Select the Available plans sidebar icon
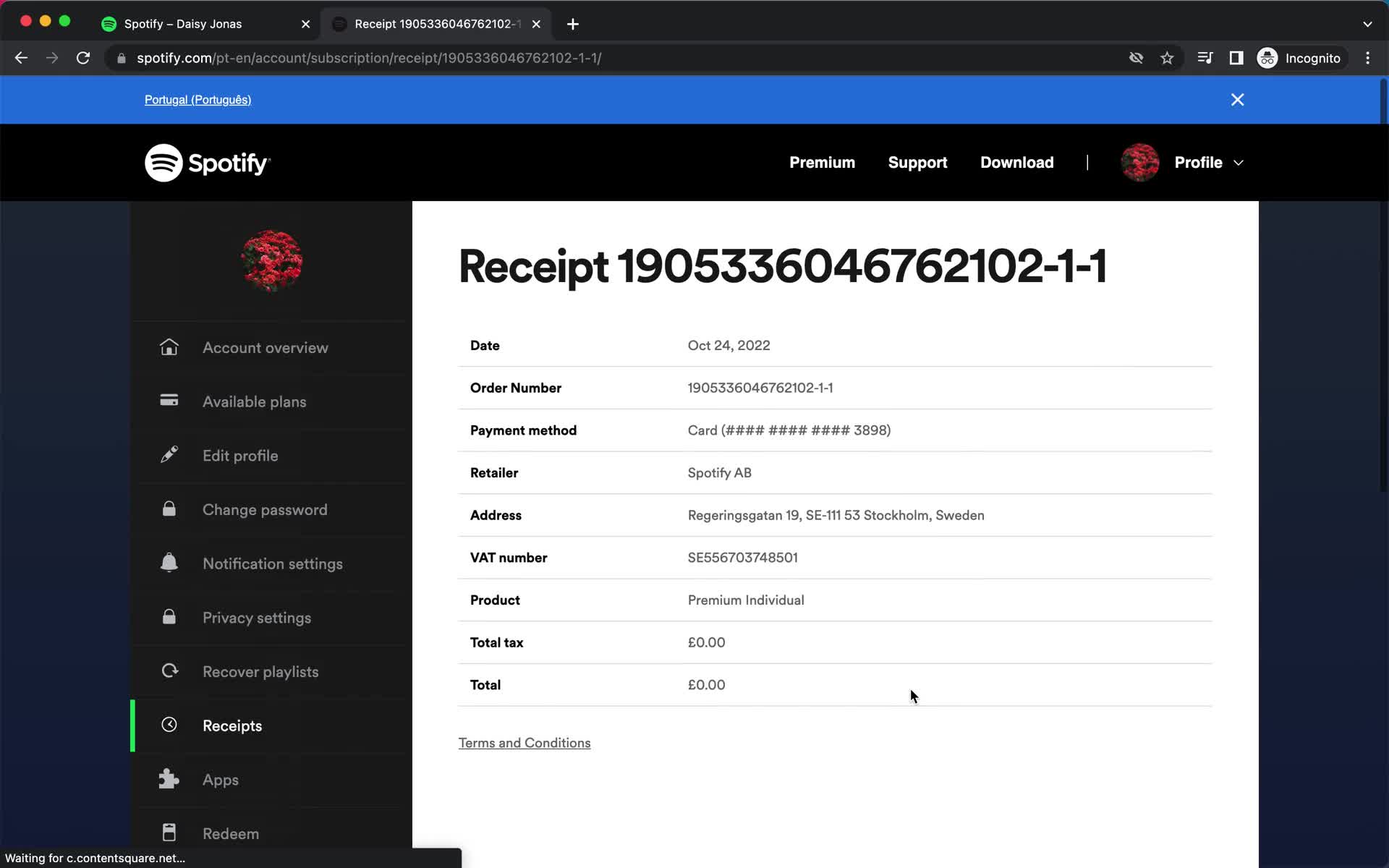Viewport: 1389px width, 868px height. pyautogui.click(x=168, y=401)
